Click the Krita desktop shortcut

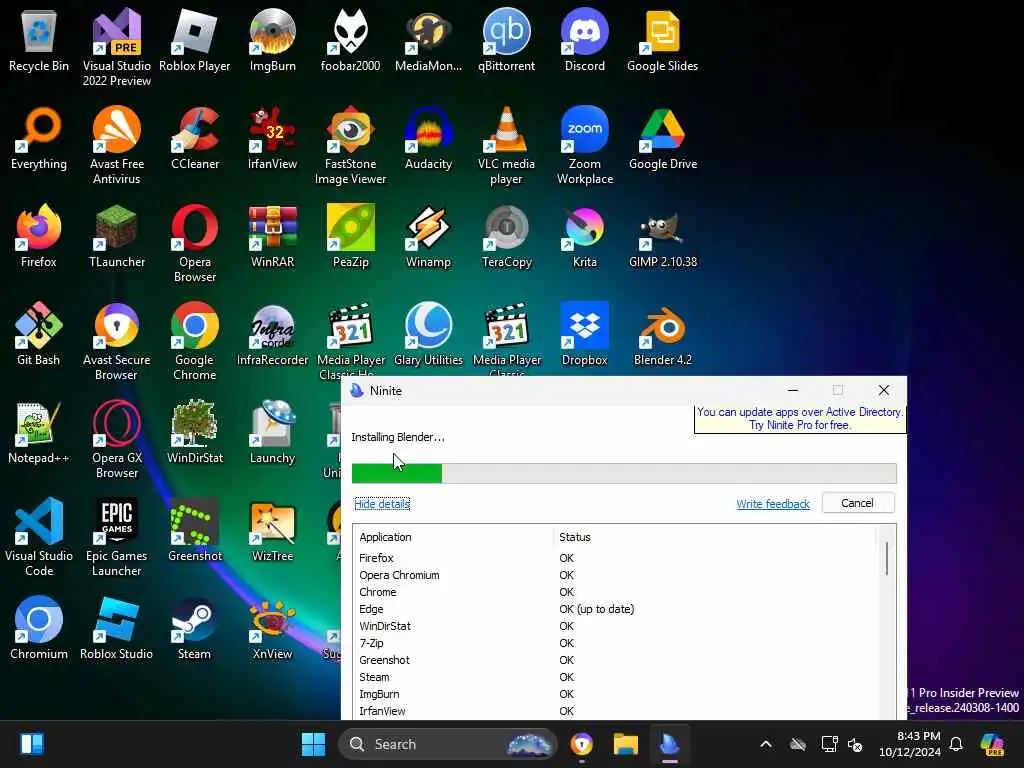[x=584, y=236]
